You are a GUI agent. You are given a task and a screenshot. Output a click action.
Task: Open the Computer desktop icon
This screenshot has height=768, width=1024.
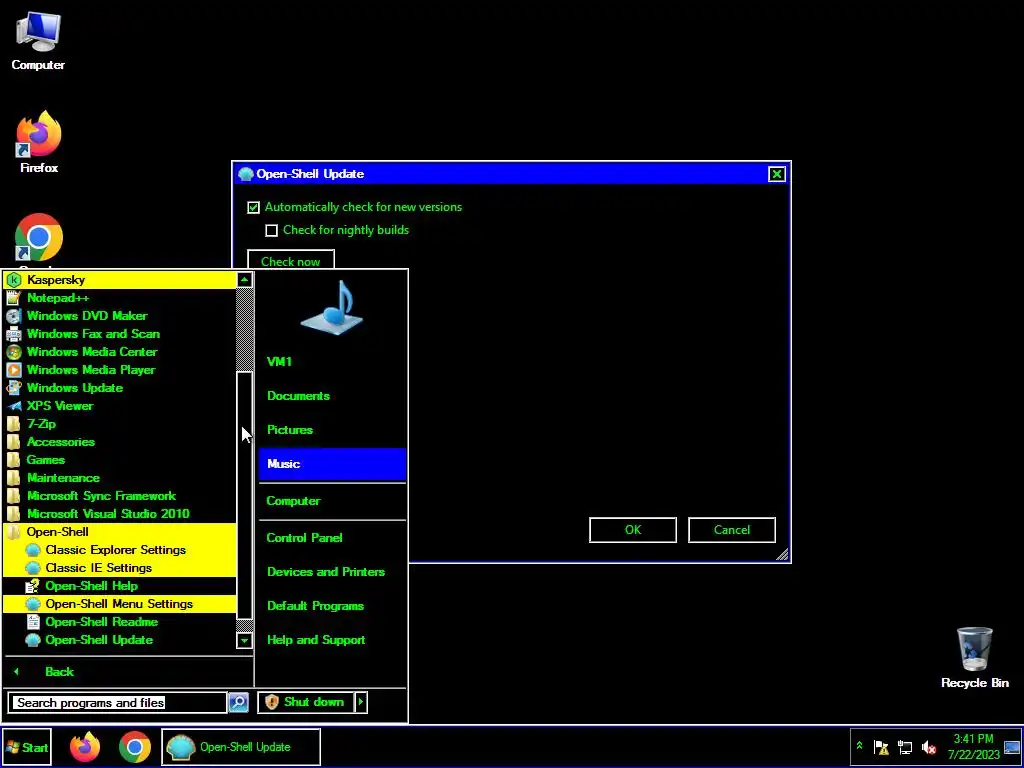pyautogui.click(x=38, y=40)
